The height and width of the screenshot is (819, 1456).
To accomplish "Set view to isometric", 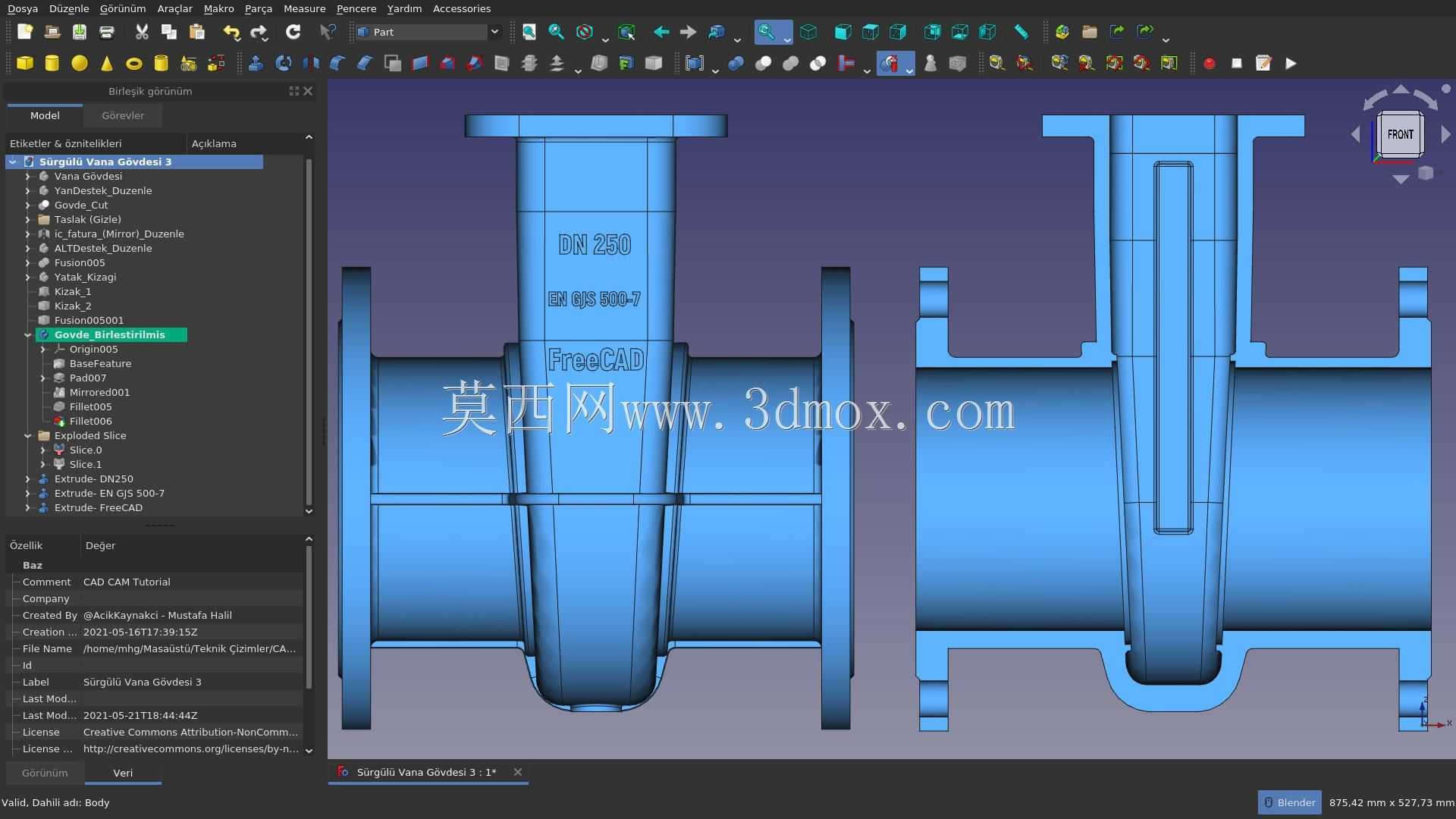I will pos(808,32).
